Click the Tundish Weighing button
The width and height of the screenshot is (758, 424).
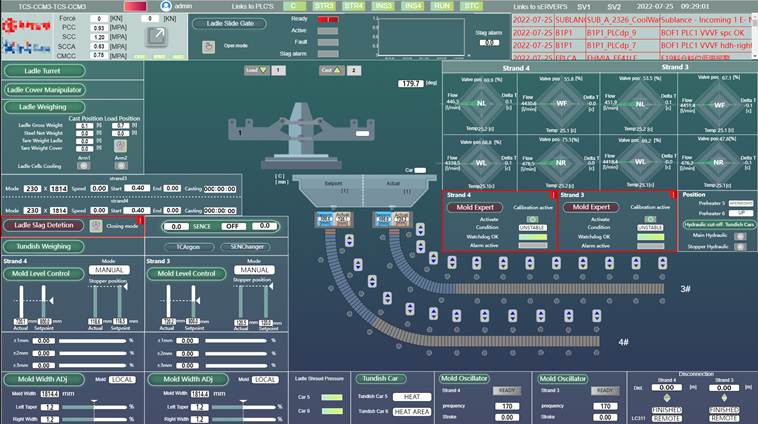tap(45, 246)
